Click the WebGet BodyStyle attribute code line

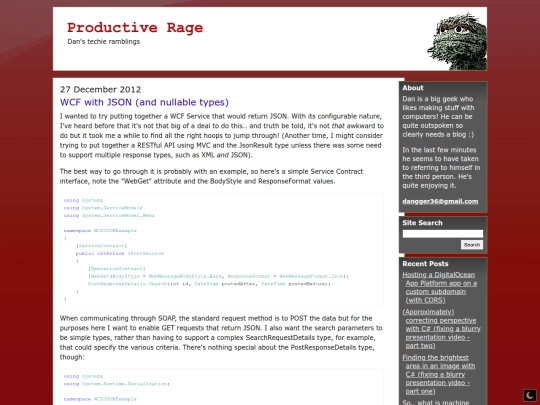pos(218,276)
